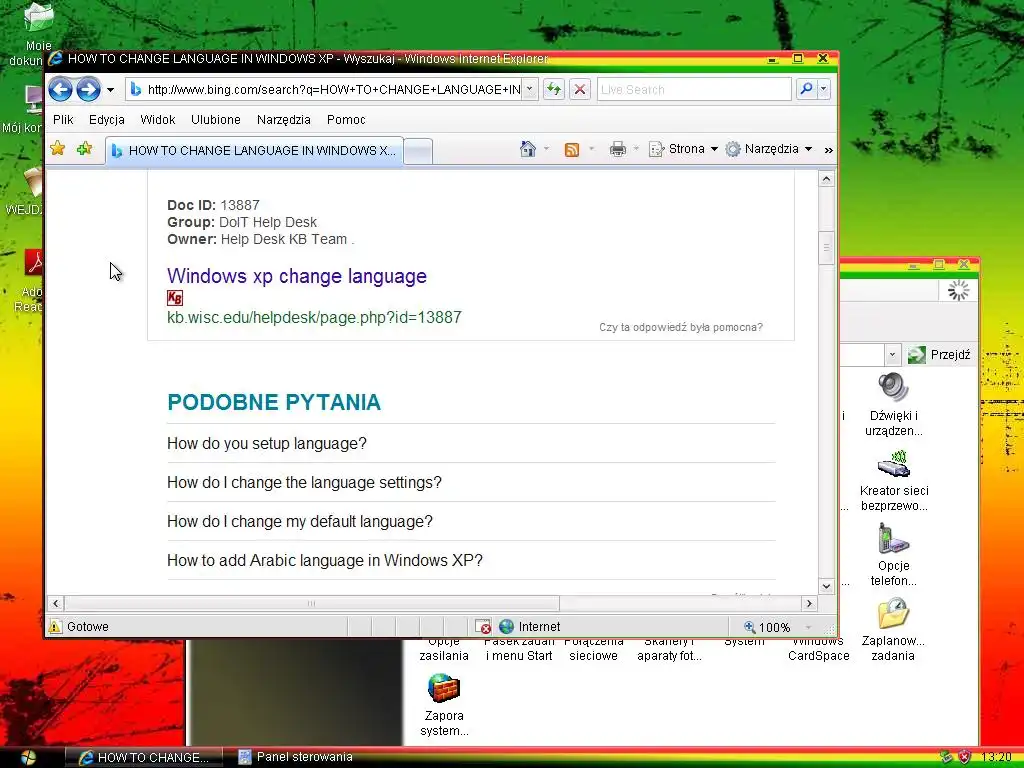The width and height of the screenshot is (1024, 768).
Task: Open How do I change language settings question
Action: [304, 483]
